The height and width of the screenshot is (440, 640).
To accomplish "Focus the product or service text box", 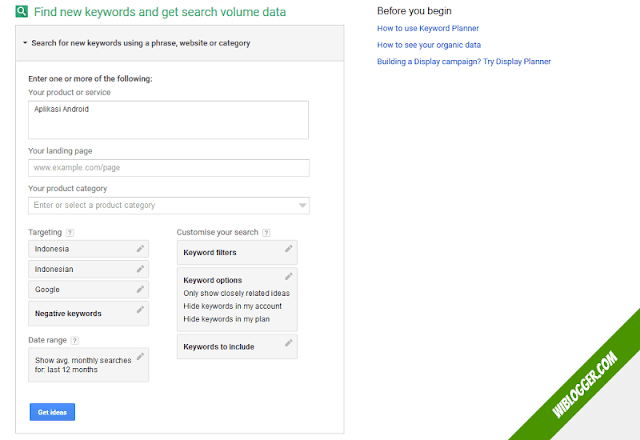I will click(168, 120).
